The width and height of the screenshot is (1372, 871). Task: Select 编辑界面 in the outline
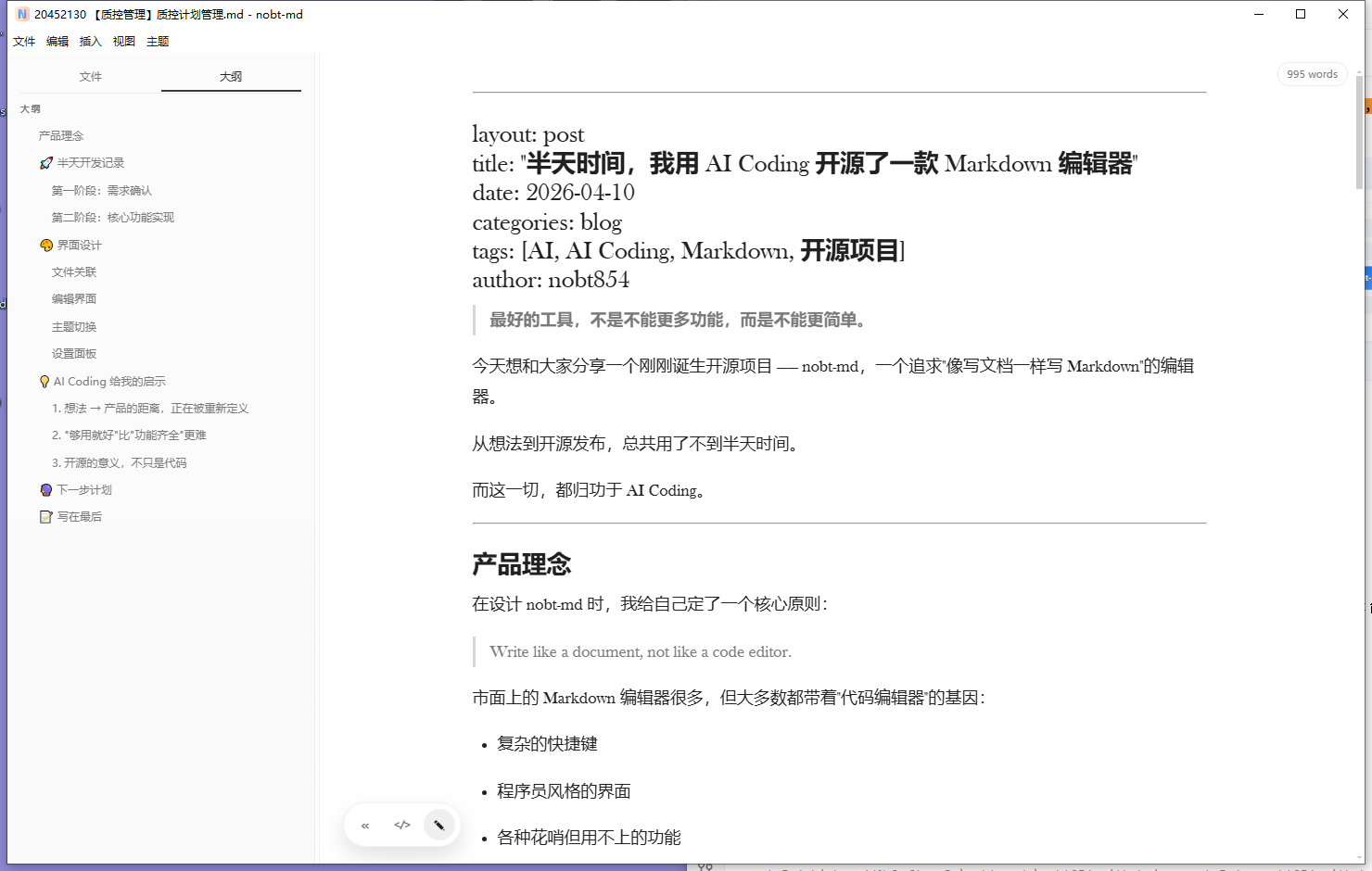[x=74, y=299]
